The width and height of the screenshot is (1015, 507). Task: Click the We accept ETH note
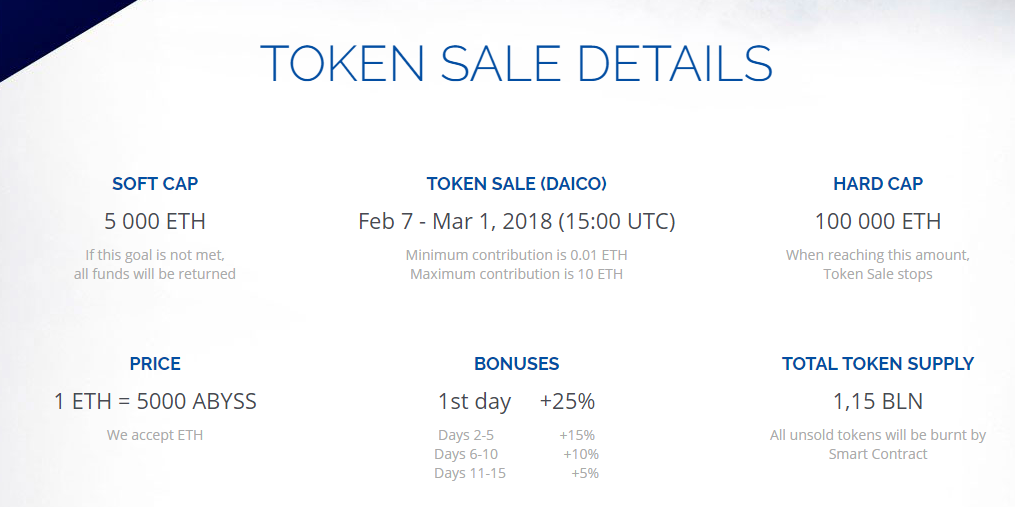pos(155,435)
